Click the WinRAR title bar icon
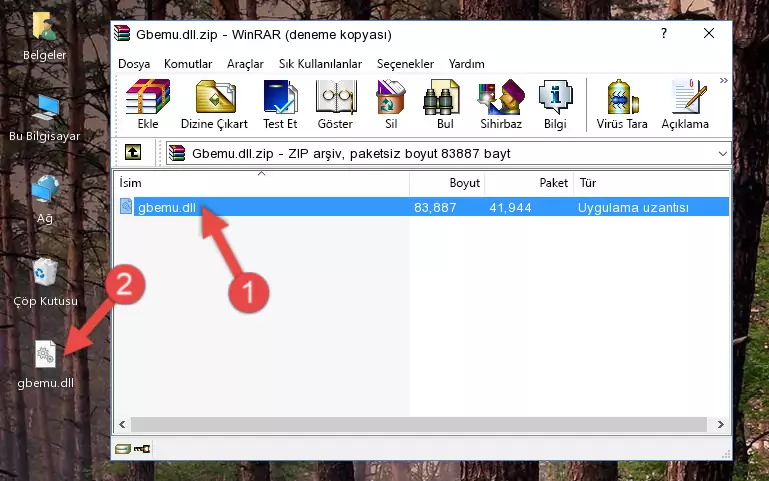 (122, 34)
